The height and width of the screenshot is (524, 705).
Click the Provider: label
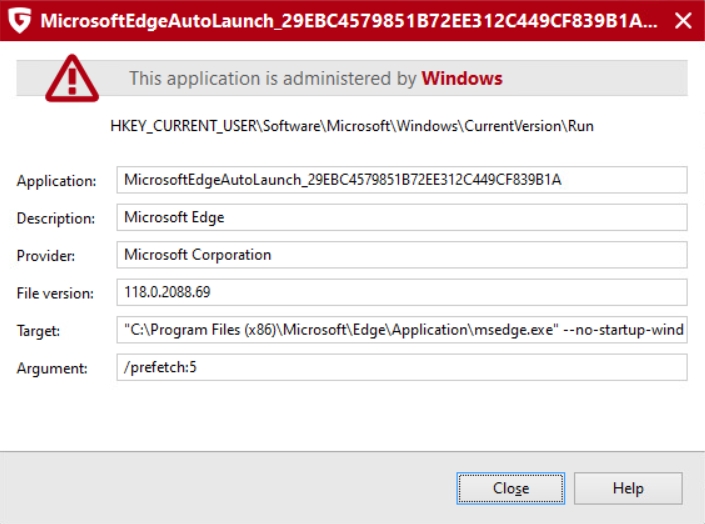pos(46,255)
